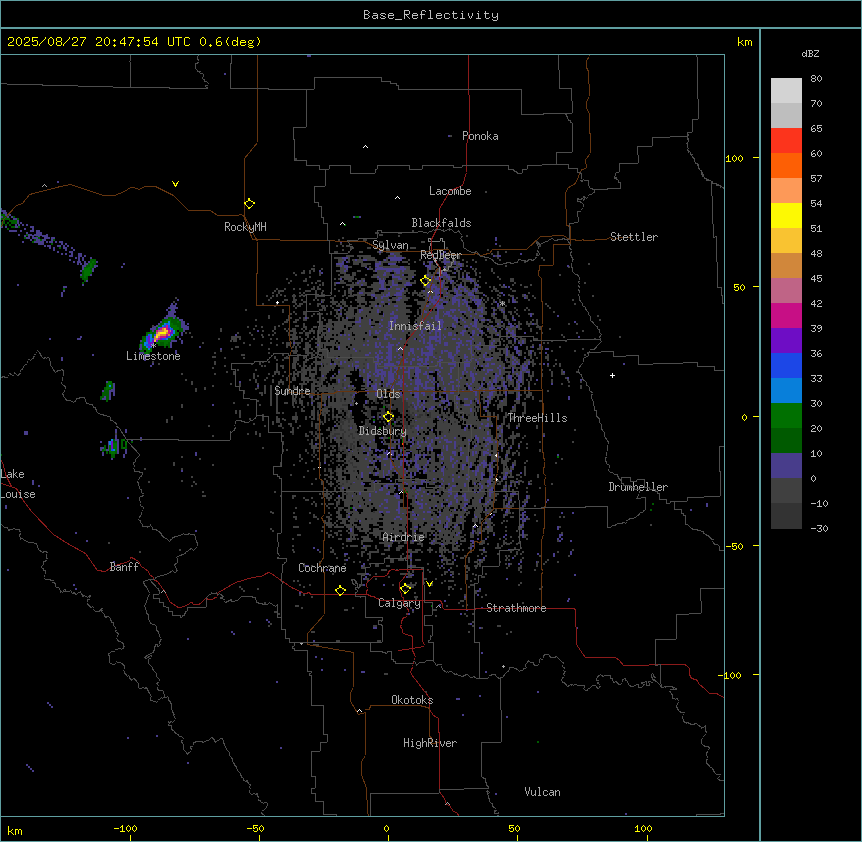Click the 80 value in the dBZ legend

(x=816, y=79)
